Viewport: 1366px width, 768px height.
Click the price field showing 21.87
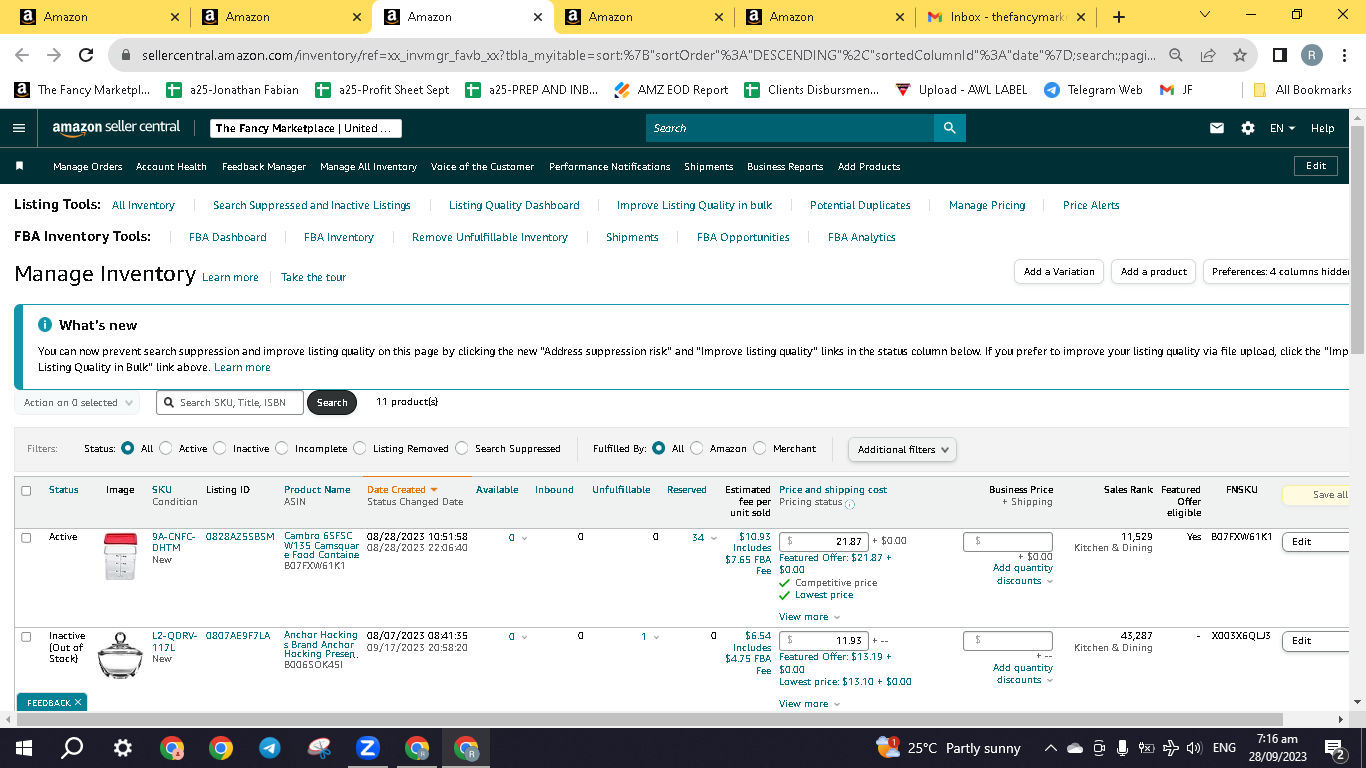pos(823,541)
